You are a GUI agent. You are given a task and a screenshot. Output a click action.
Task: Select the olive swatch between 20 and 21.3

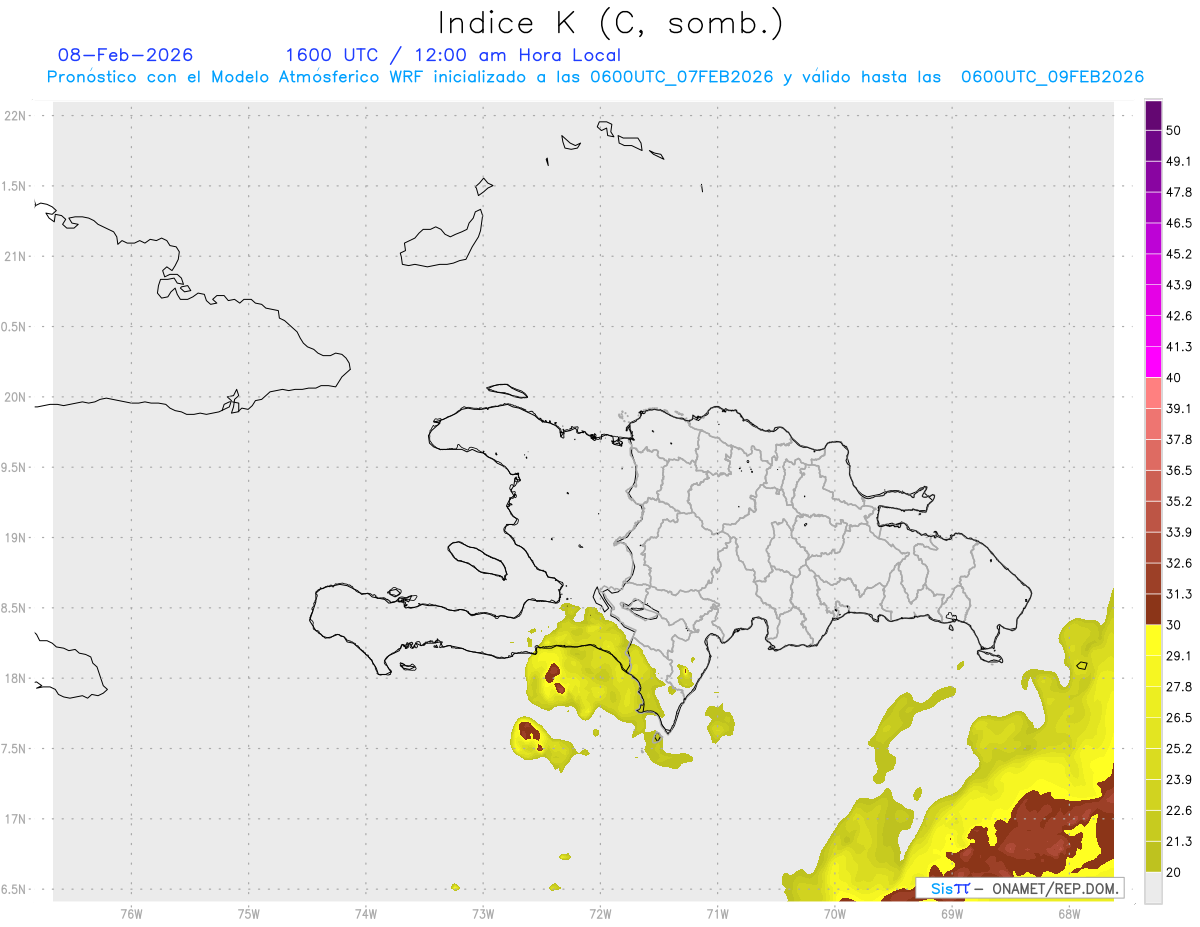click(1153, 857)
